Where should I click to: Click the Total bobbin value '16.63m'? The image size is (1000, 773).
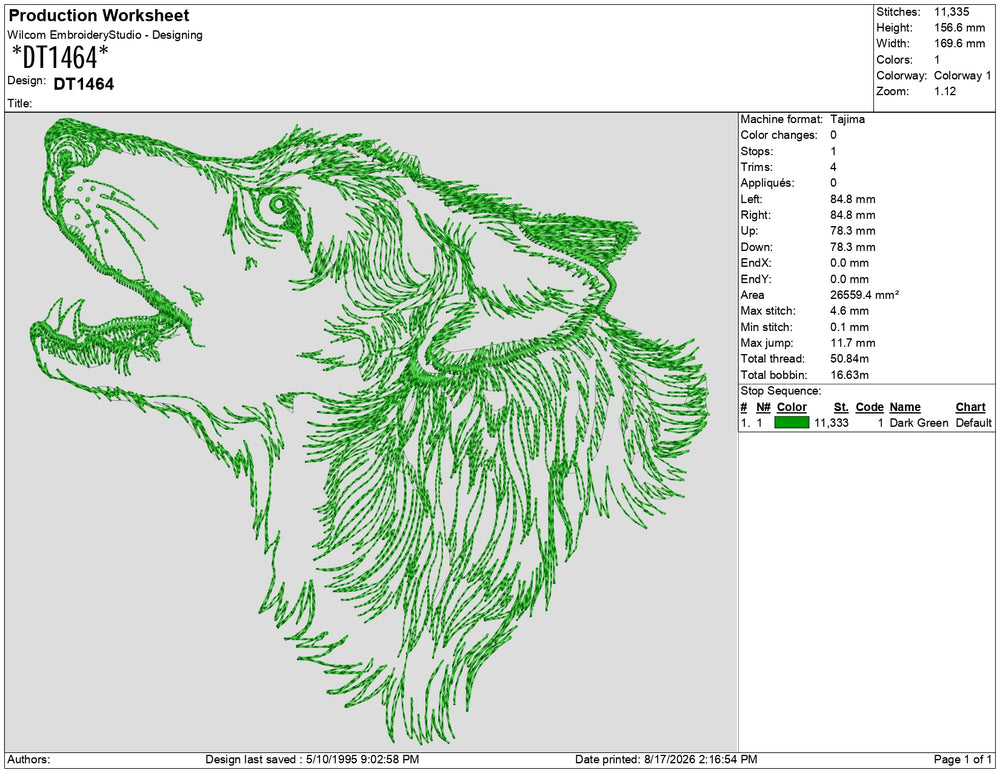click(849, 375)
